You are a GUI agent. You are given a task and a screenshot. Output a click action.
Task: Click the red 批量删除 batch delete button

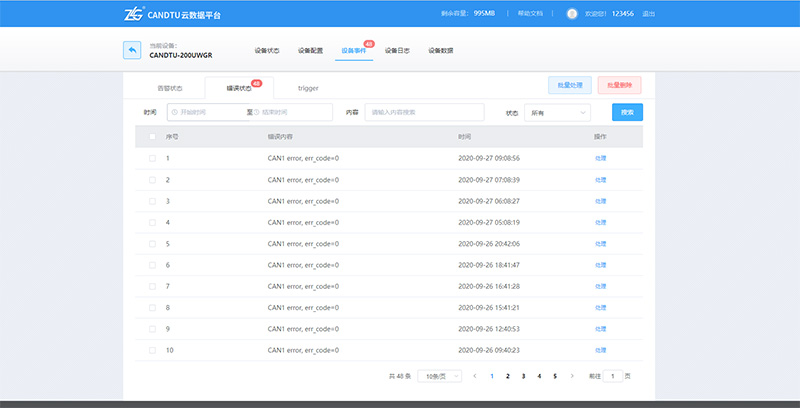click(x=619, y=86)
